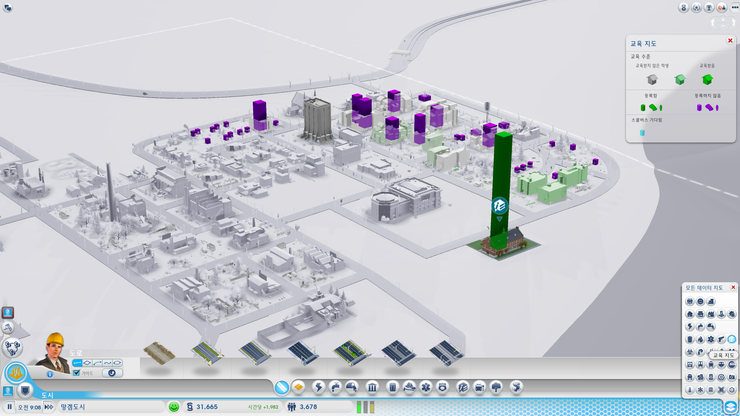Screen dimensions: 740x416
Task: Open the Disasters tornado menu
Action: pos(517,388)
